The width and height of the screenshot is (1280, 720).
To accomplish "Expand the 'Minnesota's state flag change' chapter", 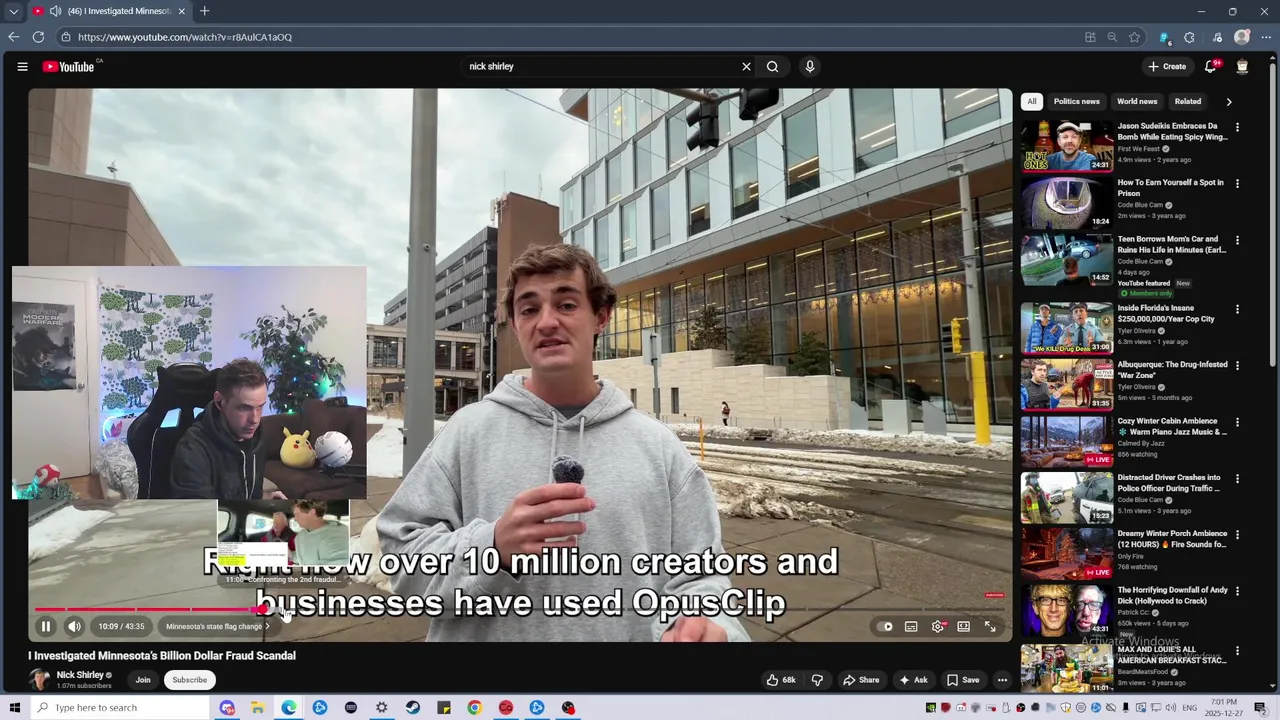I will pyautogui.click(x=218, y=627).
